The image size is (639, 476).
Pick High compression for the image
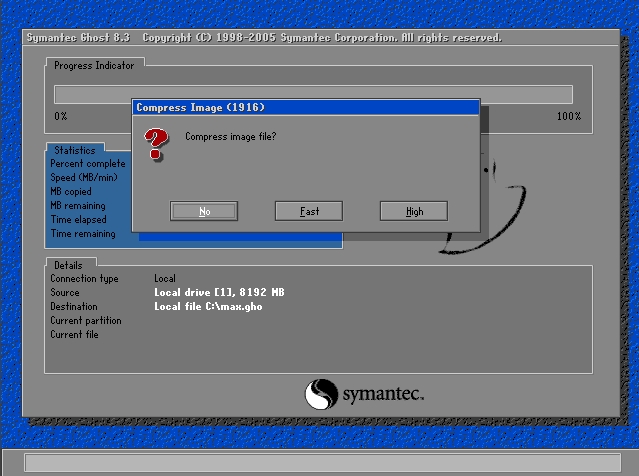click(x=414, y=211)
